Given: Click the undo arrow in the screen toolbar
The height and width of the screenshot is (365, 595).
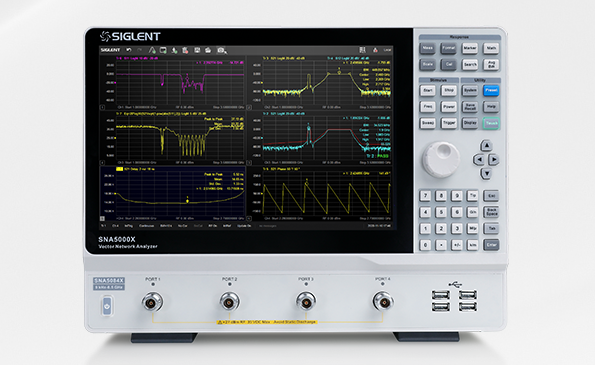Looking at the screenshot, I should tap(129, 50).
